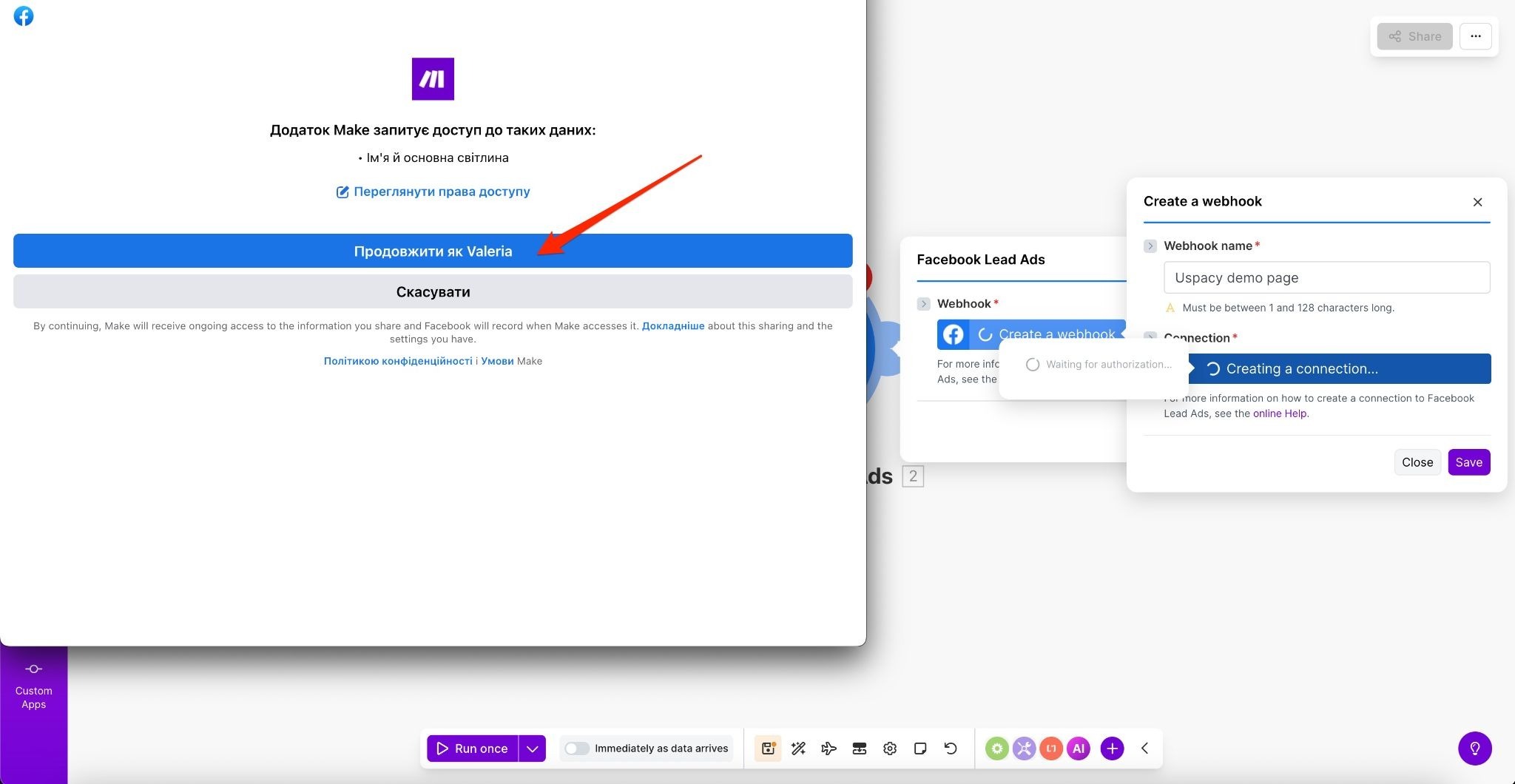Open the purple Tools wrench icon
The width and height of the screenshot is (1515, 784).
pyautogui.click(x=1024, y=748)
